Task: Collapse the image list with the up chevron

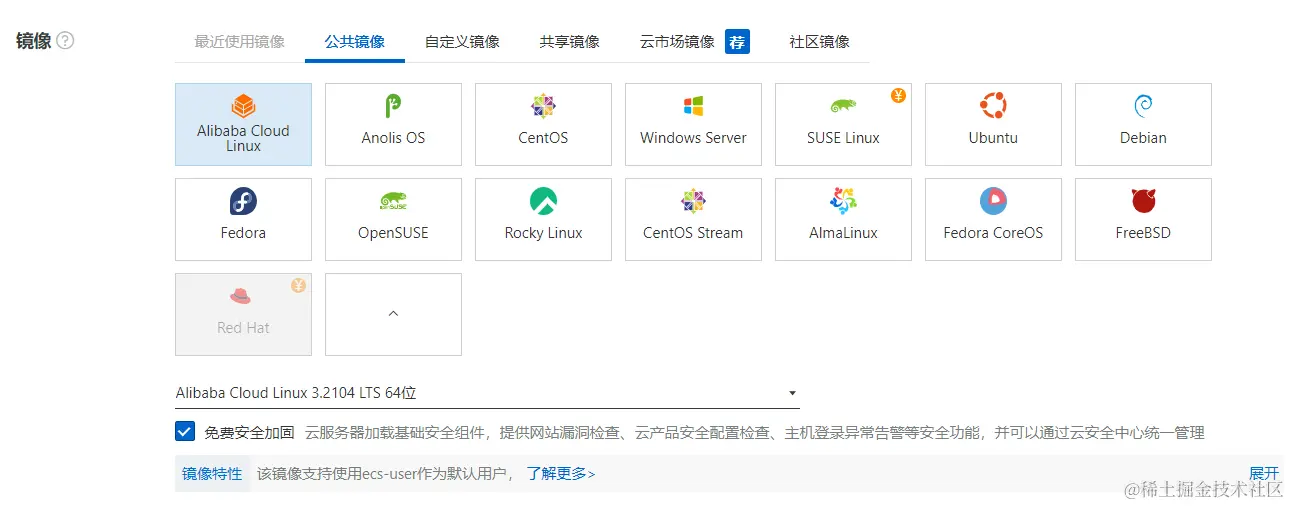Action: coord(393,314)
